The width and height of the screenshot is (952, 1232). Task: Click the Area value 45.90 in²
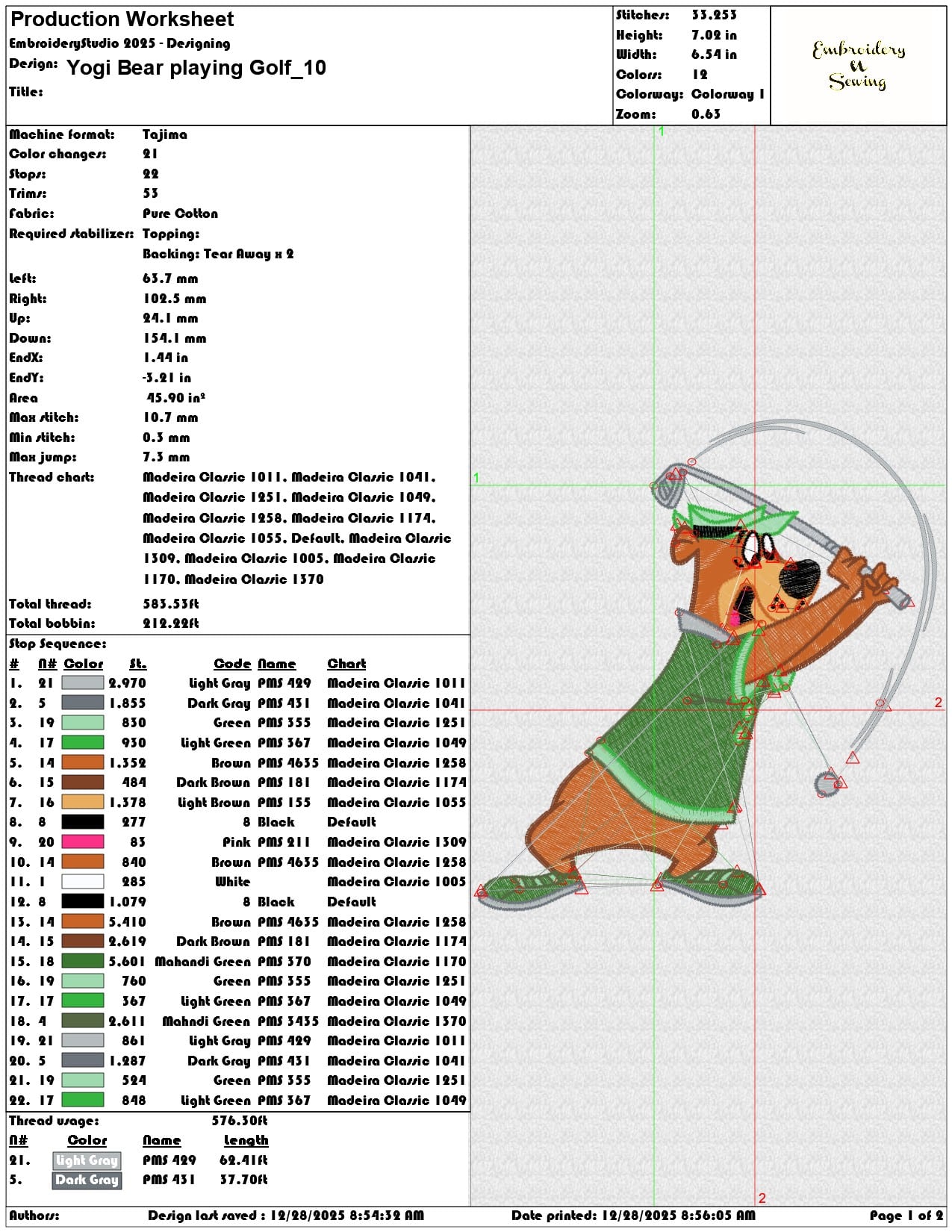[176, 398]
